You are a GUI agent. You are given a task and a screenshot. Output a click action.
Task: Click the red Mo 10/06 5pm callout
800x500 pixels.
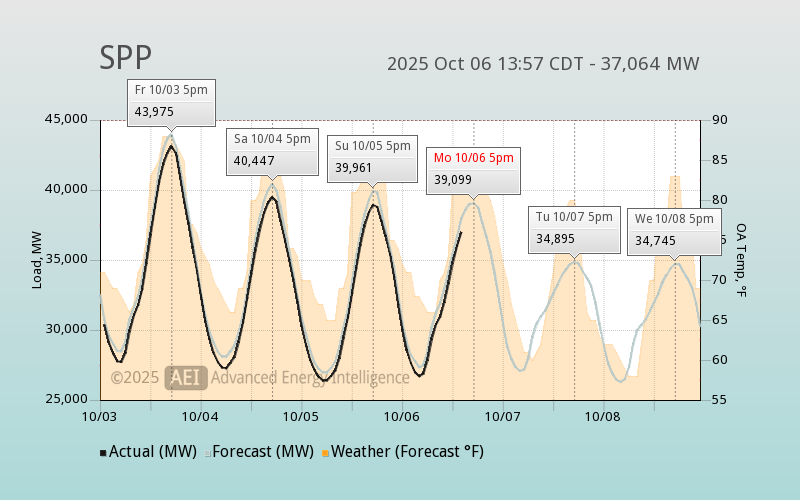(x=473, y=169)
